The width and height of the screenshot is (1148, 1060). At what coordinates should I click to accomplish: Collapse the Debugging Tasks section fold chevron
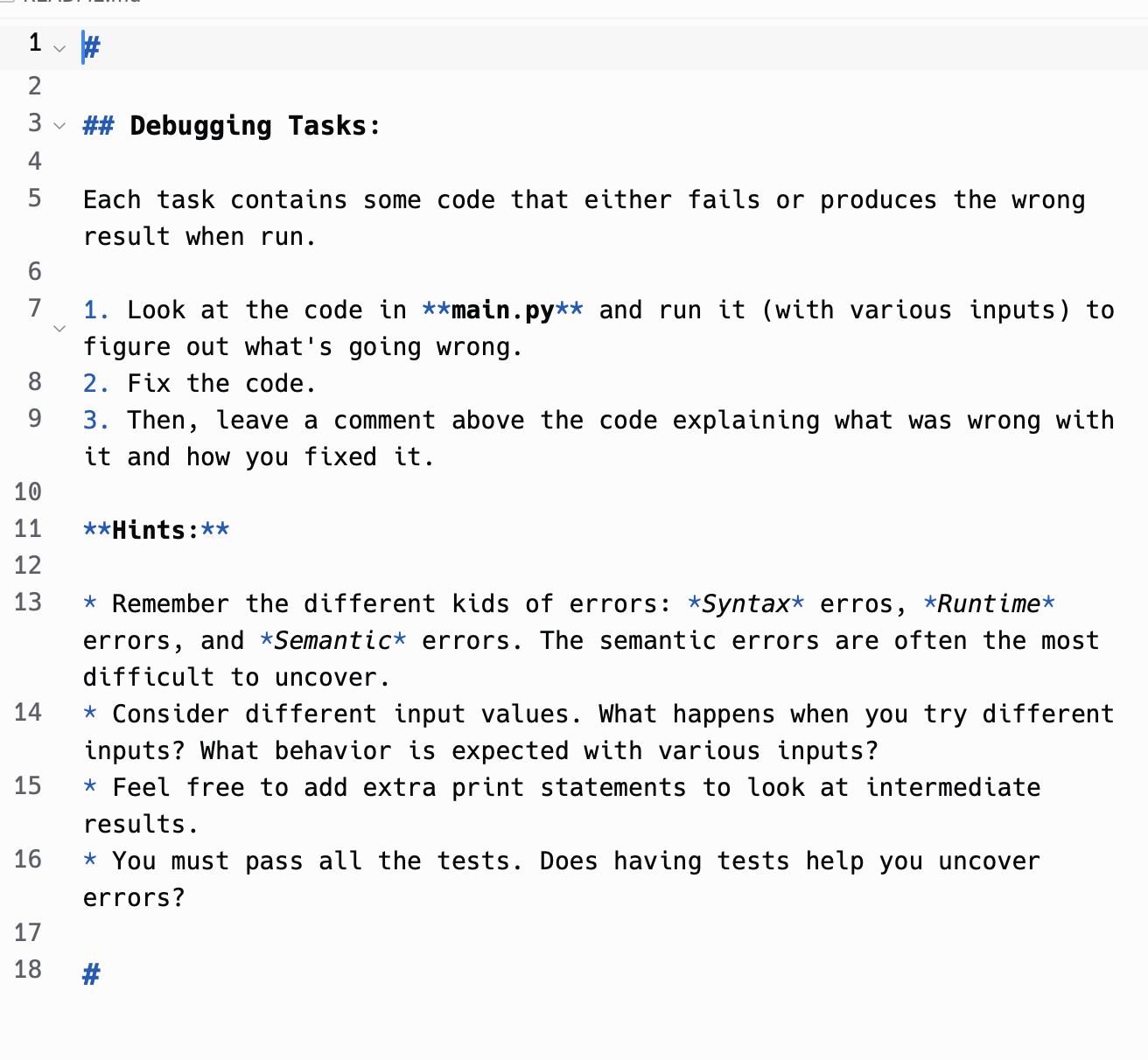click(59, 127)
